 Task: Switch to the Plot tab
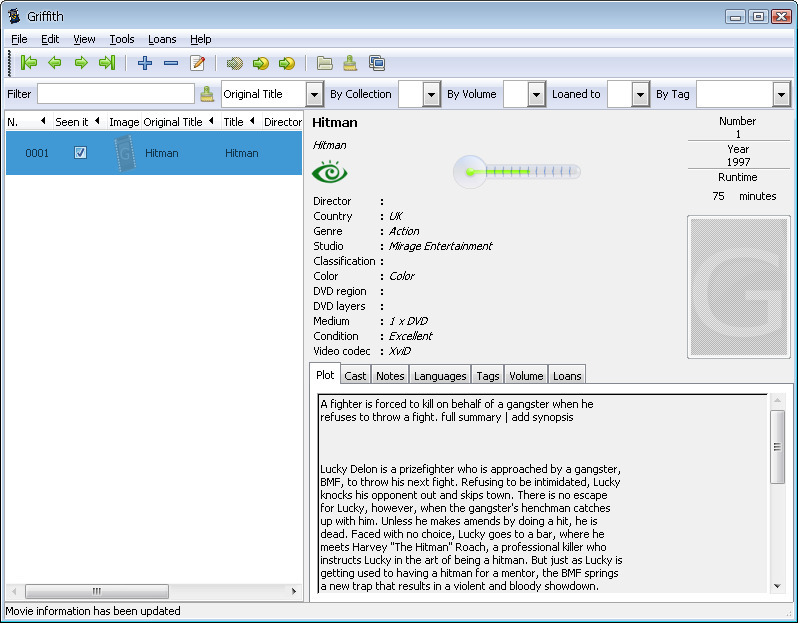(x=325, y=375)
